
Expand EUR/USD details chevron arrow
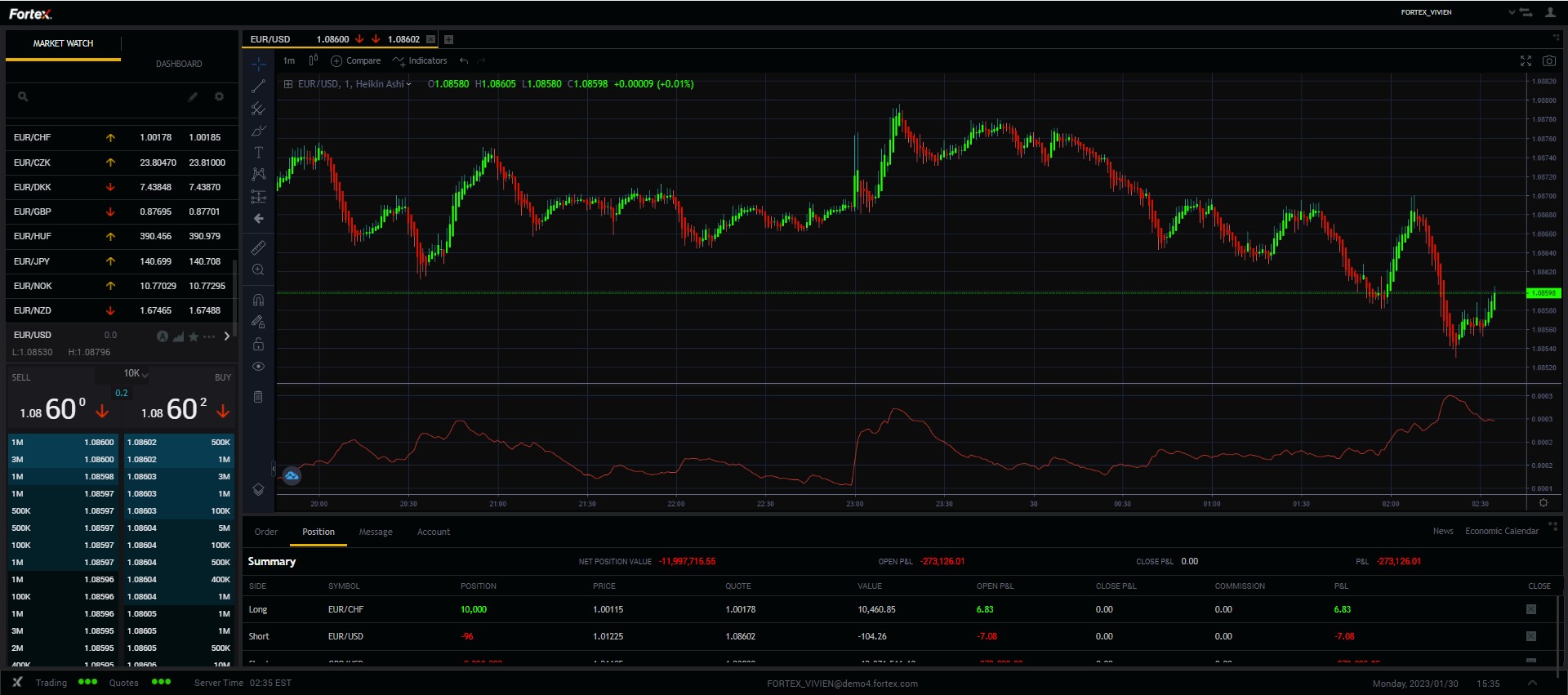(227, 336)
